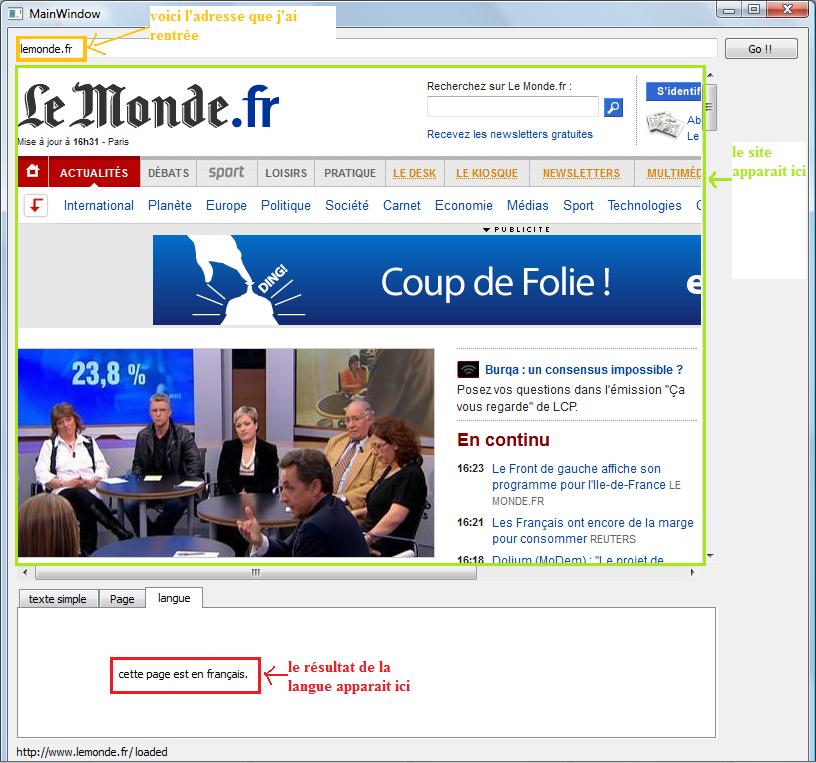Open the Technologies section link

644,206
